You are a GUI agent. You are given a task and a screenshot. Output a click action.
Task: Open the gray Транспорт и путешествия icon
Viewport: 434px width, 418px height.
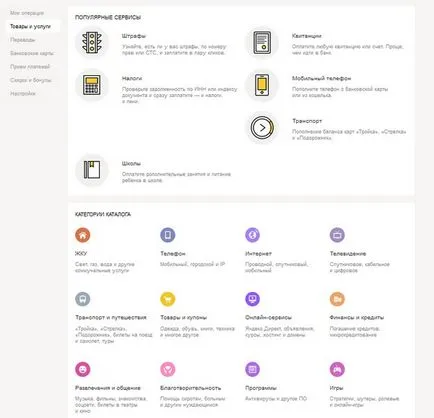[83, 299]
